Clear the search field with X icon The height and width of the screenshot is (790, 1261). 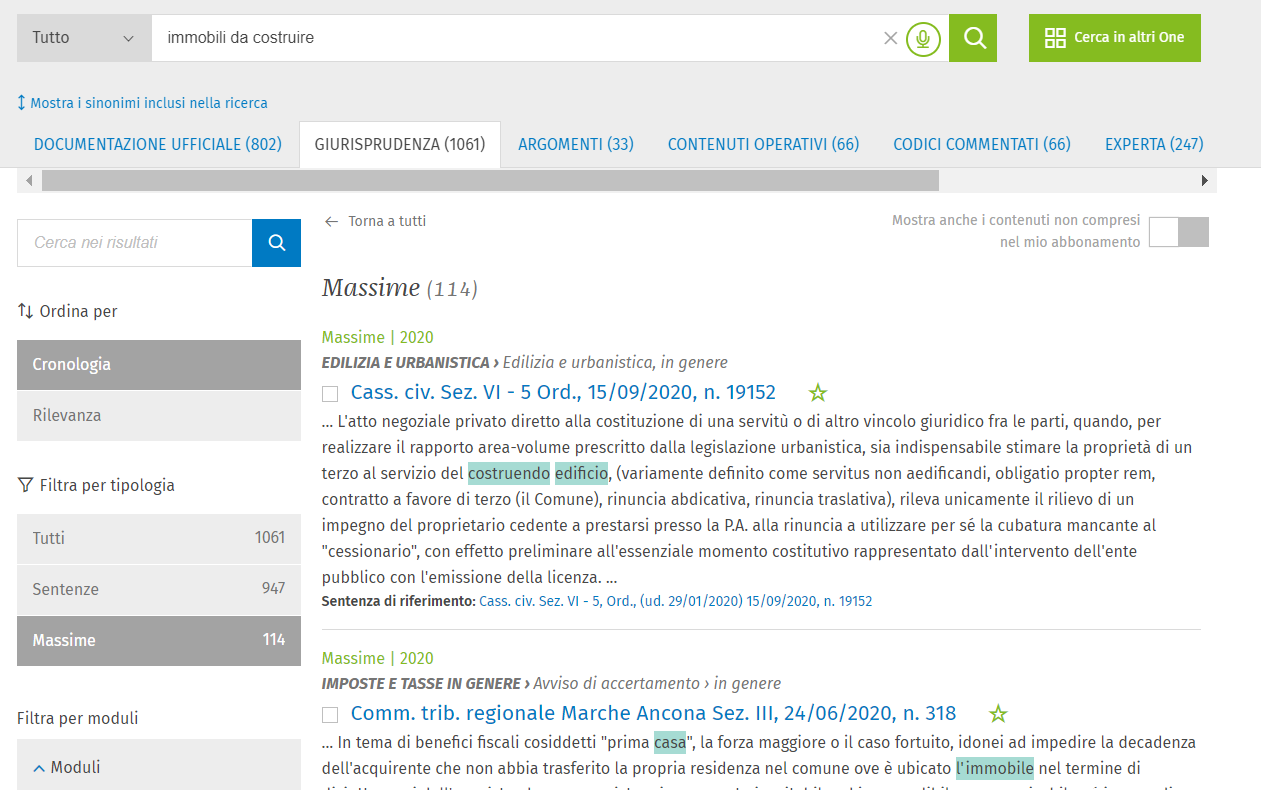(890, 39)
